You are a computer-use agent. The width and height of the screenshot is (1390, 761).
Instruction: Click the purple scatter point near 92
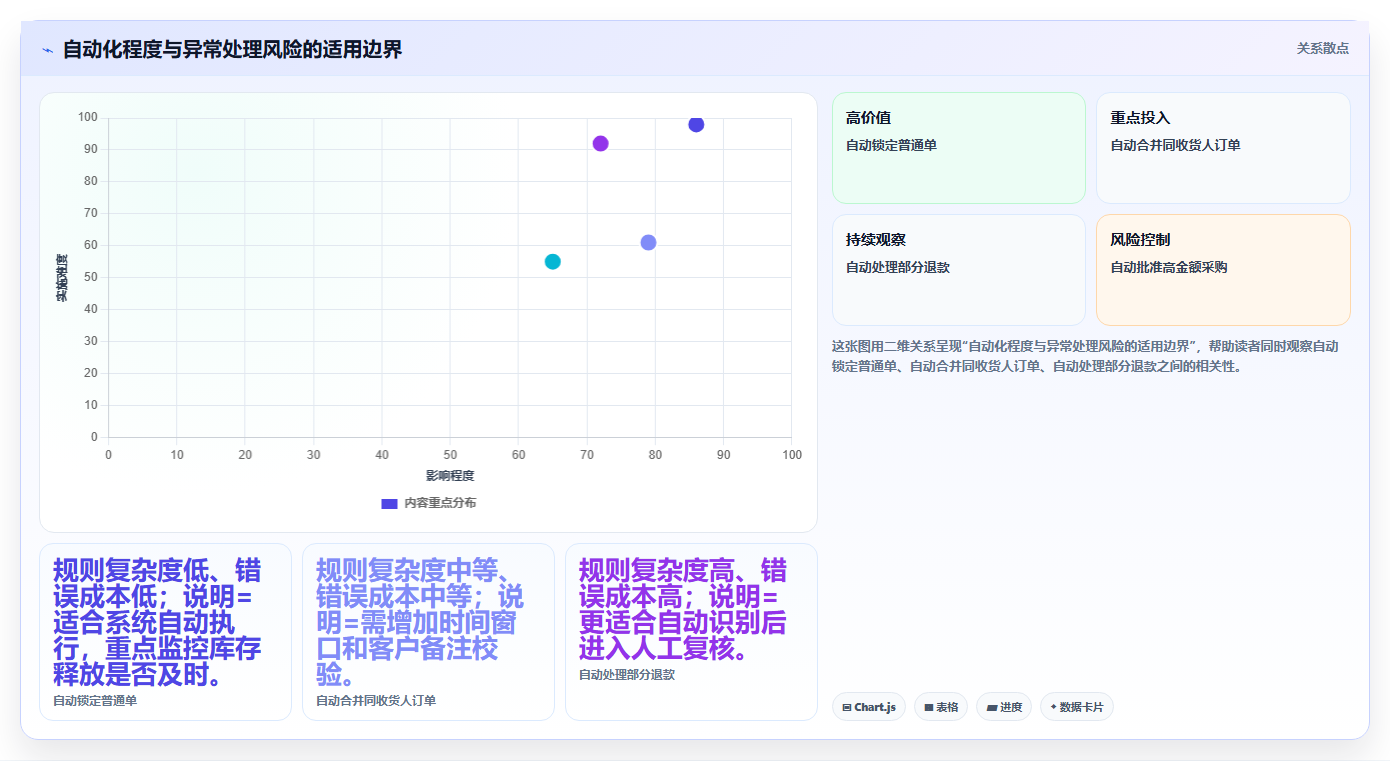600,143
